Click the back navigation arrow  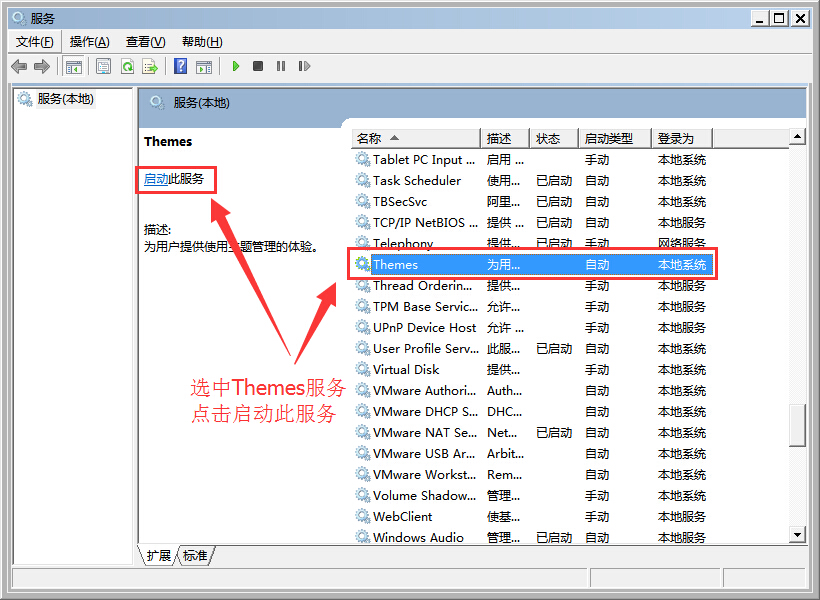(18, 66)
